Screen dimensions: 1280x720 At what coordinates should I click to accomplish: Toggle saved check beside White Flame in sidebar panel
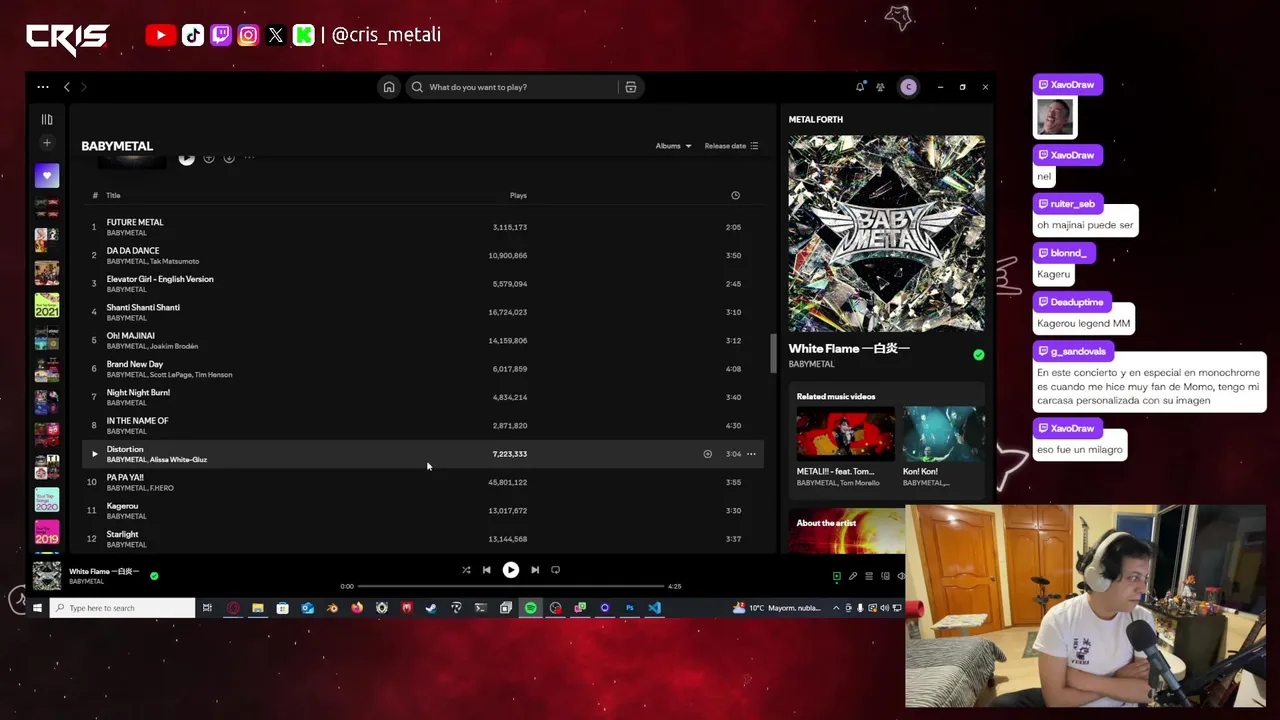[978, 354]
